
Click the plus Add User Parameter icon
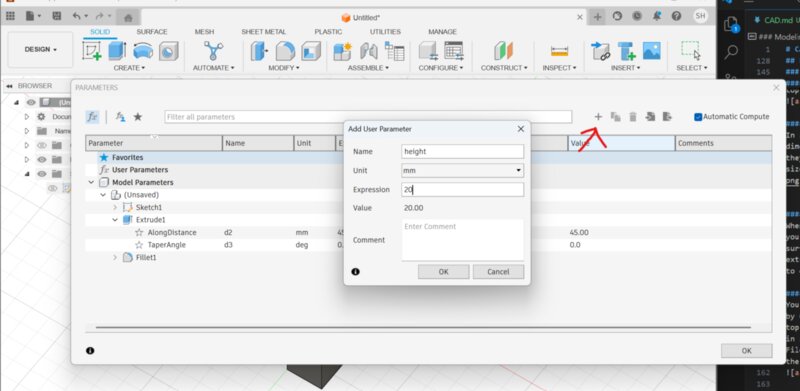598,117
